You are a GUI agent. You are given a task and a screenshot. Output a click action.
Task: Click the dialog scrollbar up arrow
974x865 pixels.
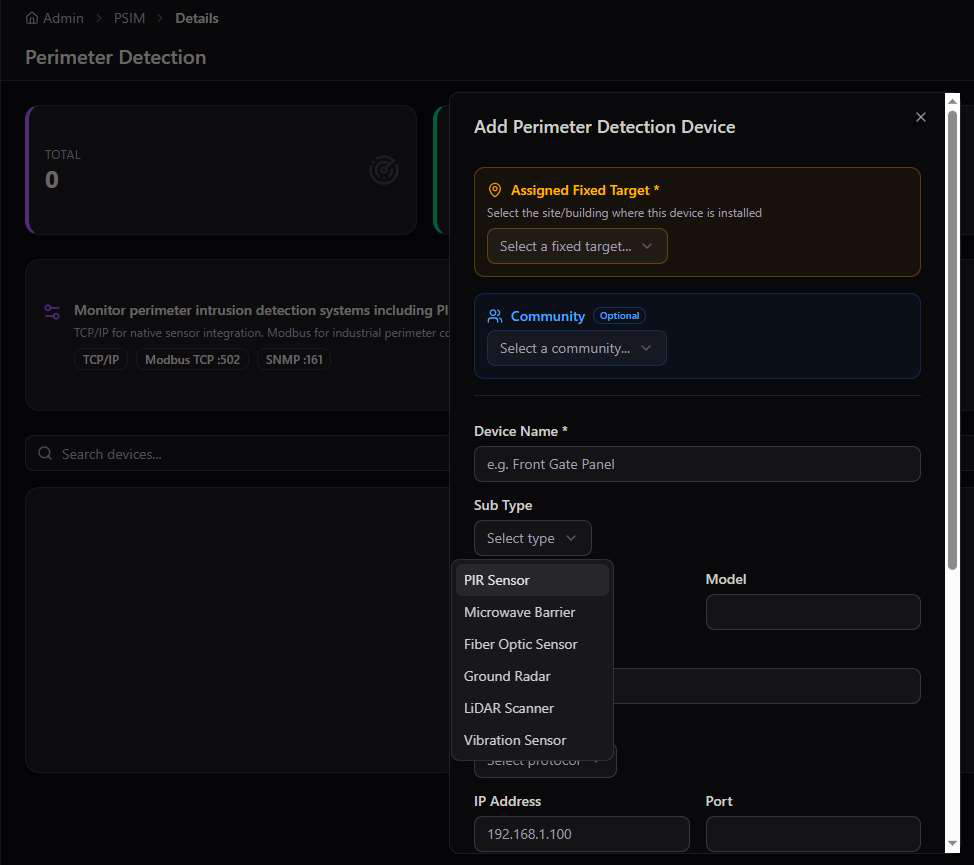pos(952,101)
